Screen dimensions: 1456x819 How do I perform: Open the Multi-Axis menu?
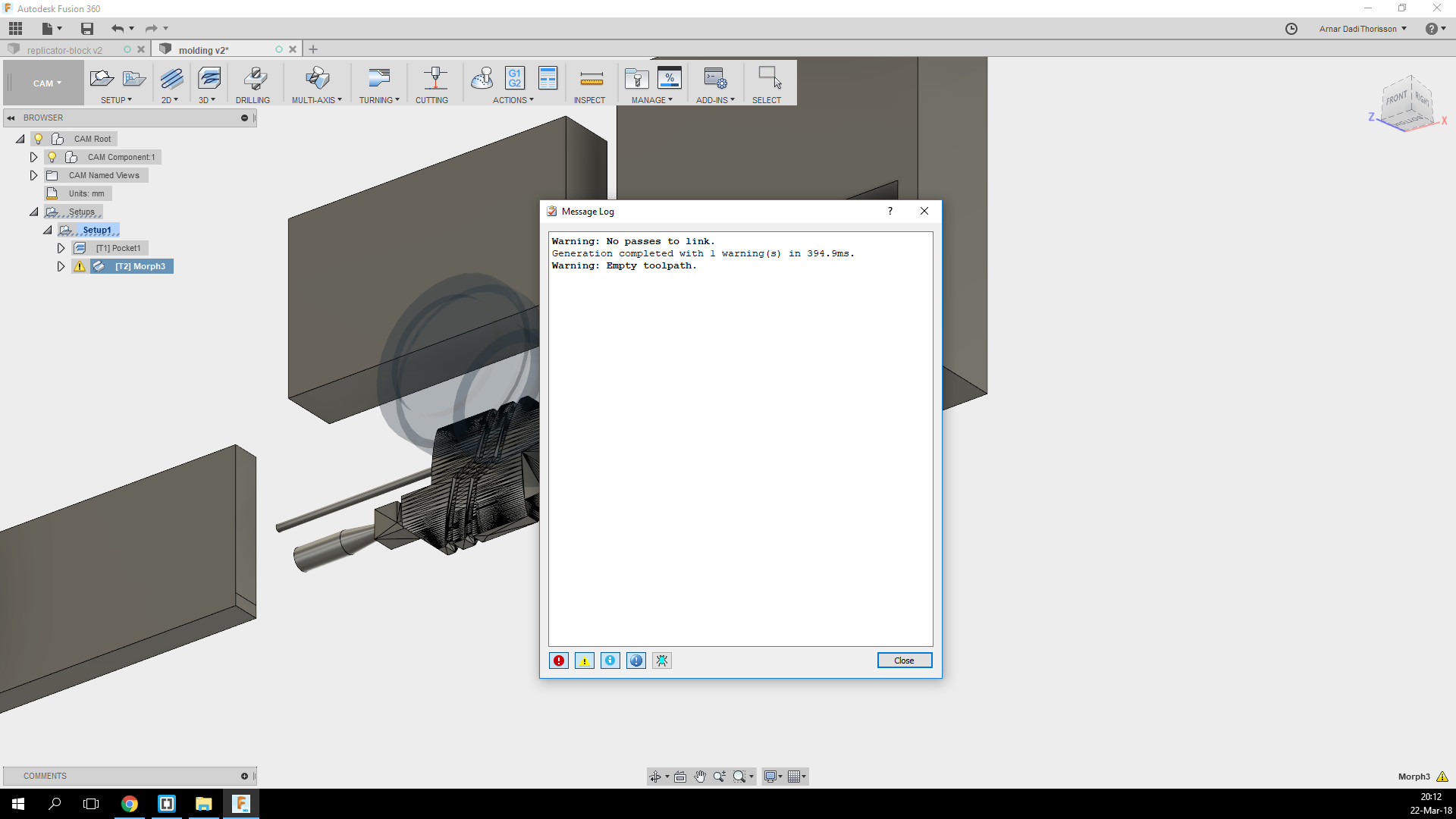pyautogui.click(x=317, y=99)
